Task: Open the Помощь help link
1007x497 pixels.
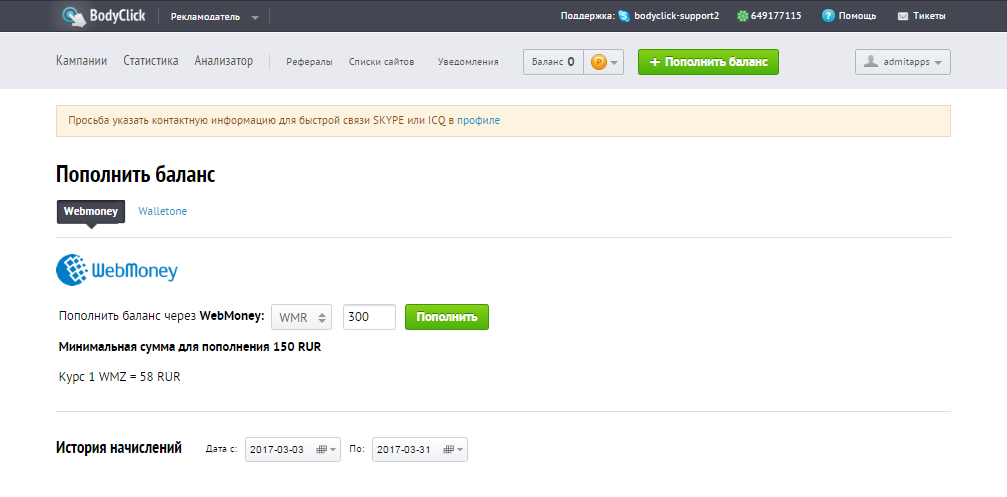Action: (857, 16)
